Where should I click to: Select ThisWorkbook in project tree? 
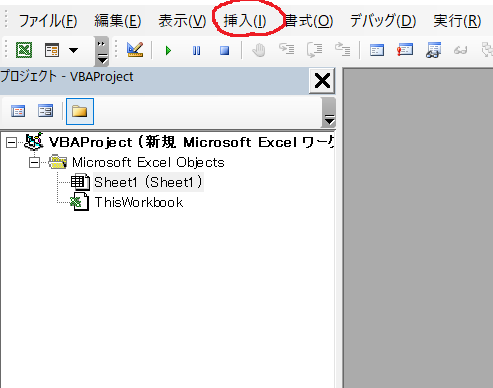(139, 202)
